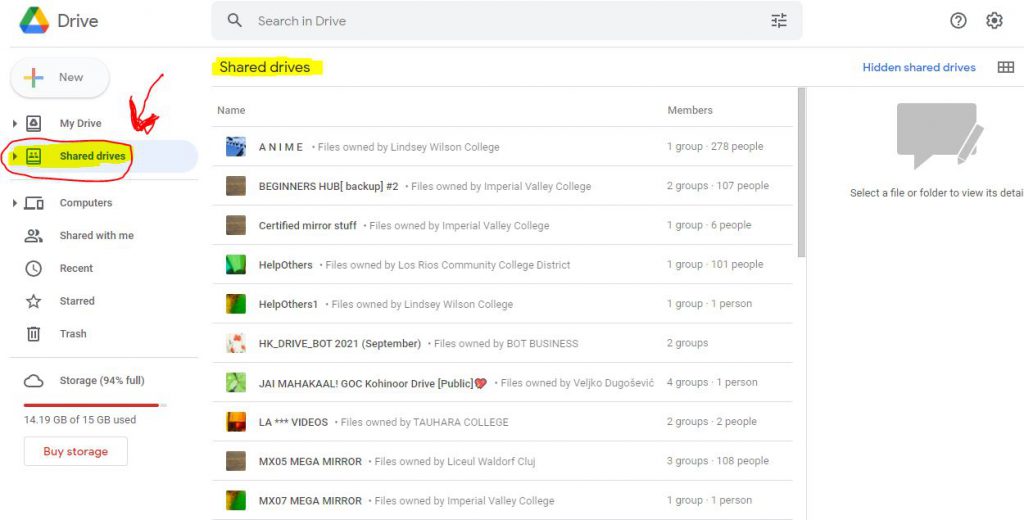Click the Recent clock icon
The image size is (1024, 520).
click(x=33, y=268)
